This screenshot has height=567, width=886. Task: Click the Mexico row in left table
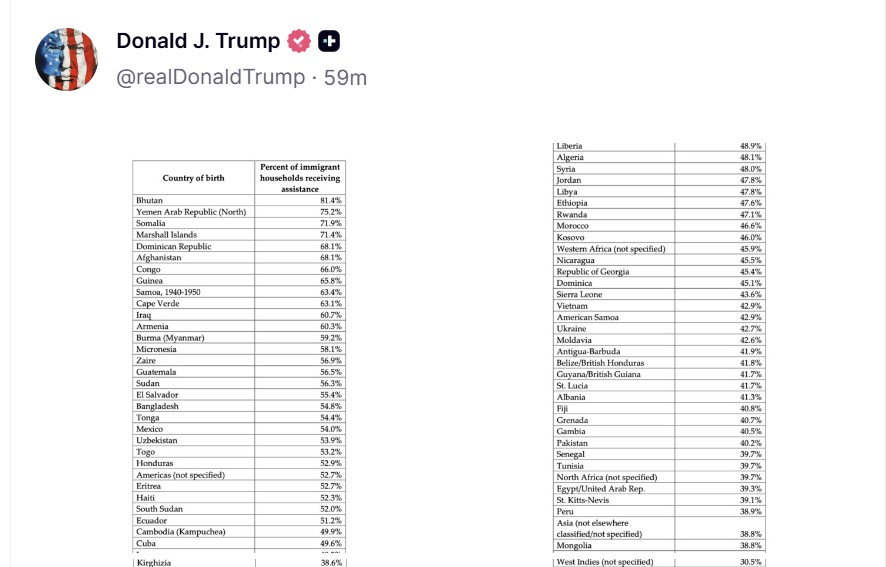point(239,429)
